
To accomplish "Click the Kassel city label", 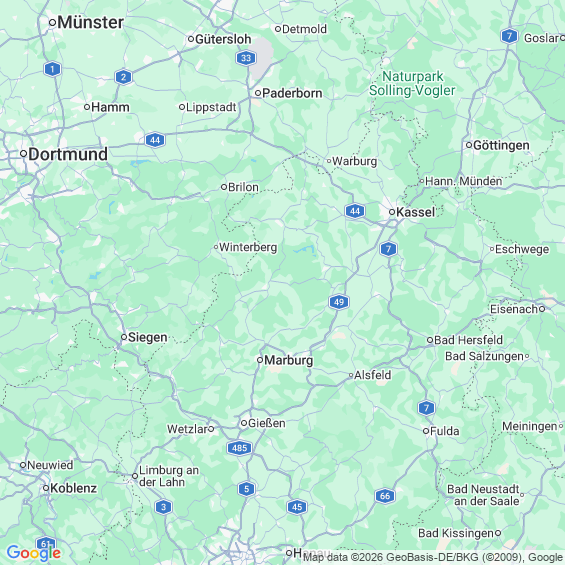I will tap(415, 212).
